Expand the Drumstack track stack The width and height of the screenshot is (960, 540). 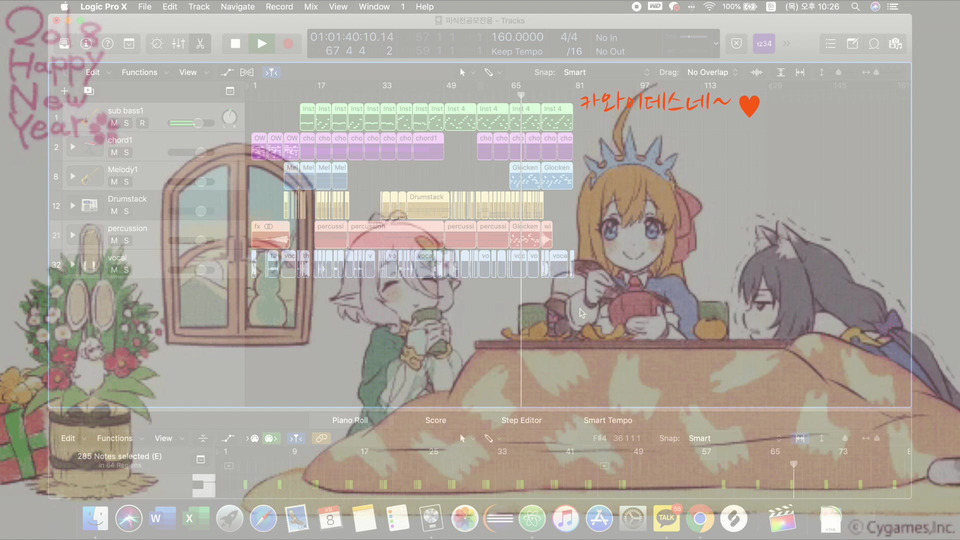[x=73, y=206]
